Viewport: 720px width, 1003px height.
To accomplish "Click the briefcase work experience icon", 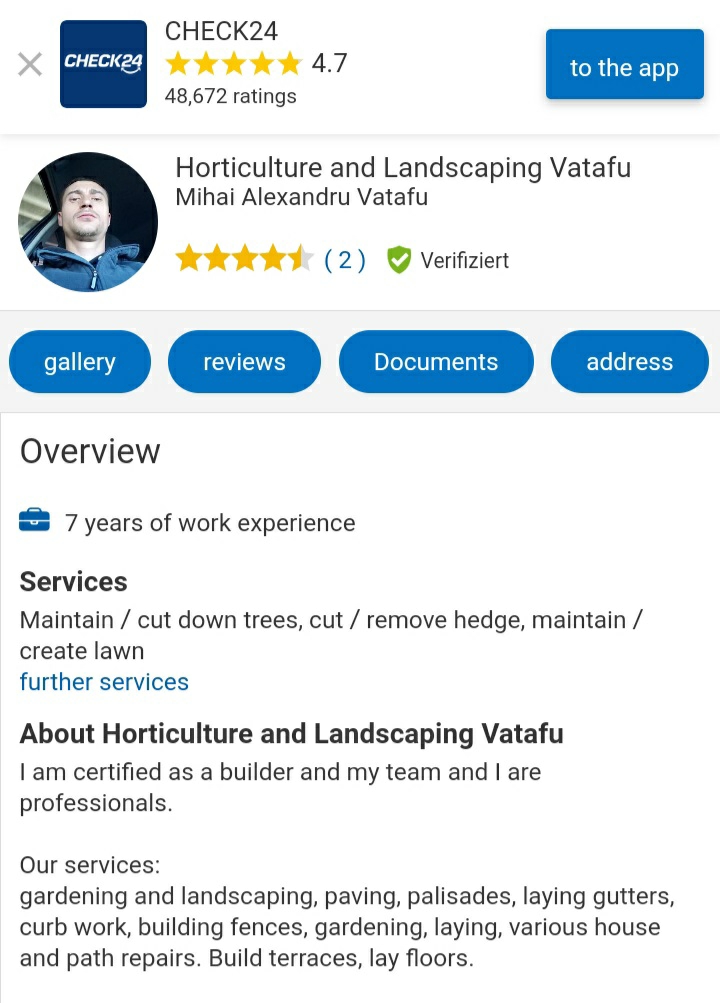I will click(x=34, y=521).
